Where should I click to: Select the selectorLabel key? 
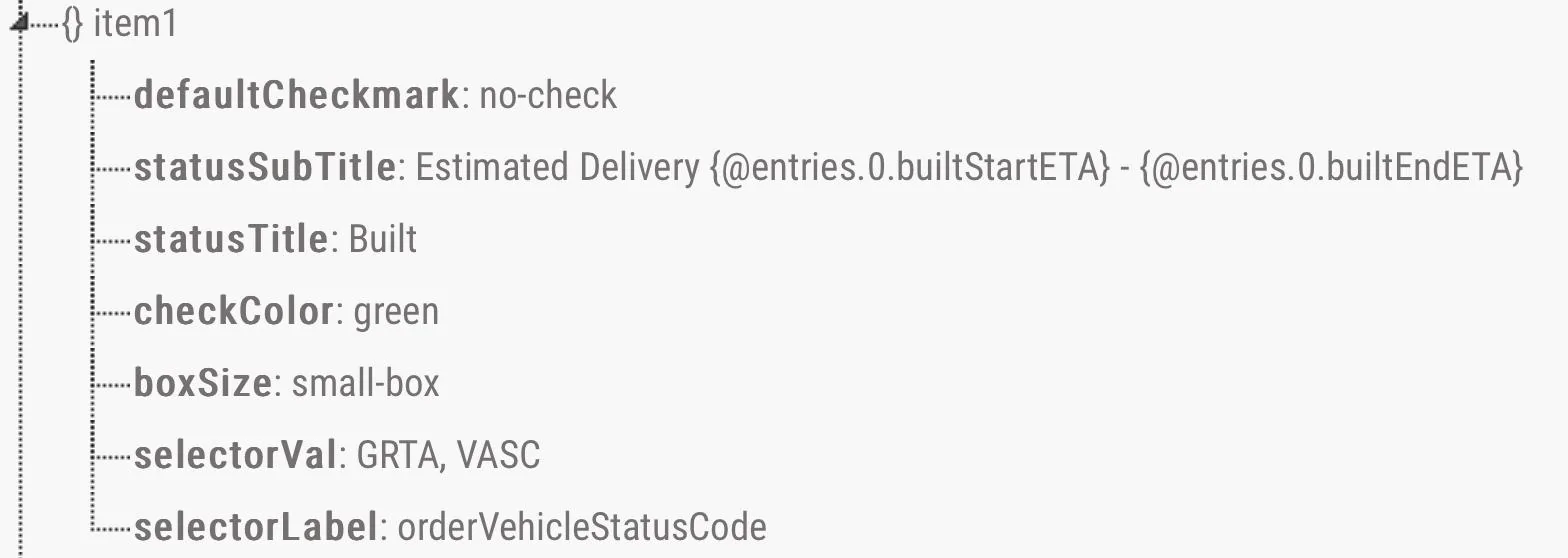[255, 527]
